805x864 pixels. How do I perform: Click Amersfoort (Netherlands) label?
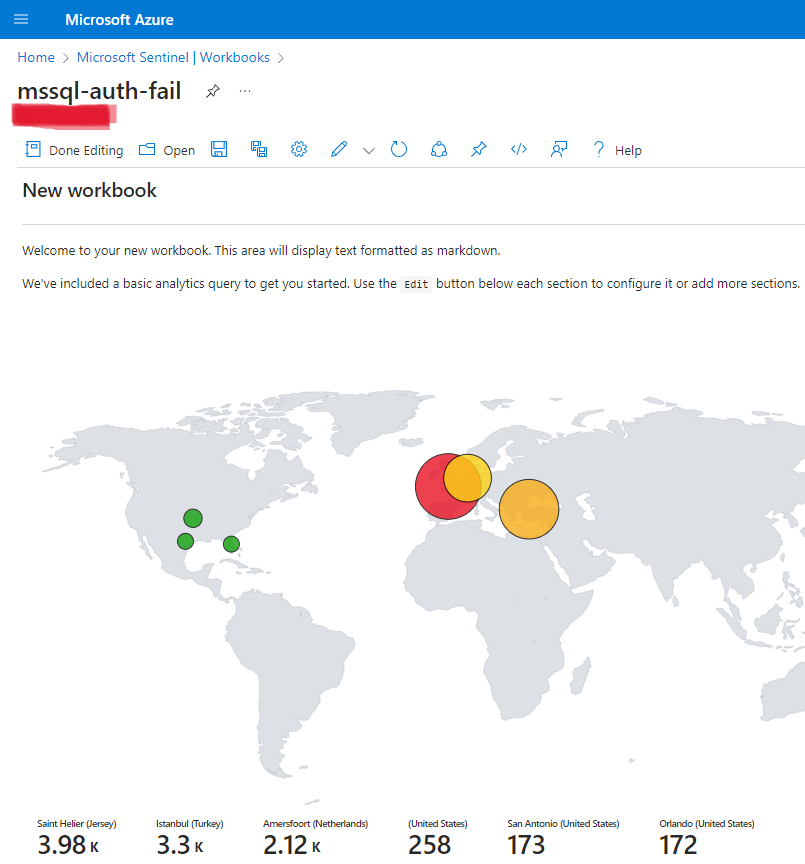pos(316,824)
